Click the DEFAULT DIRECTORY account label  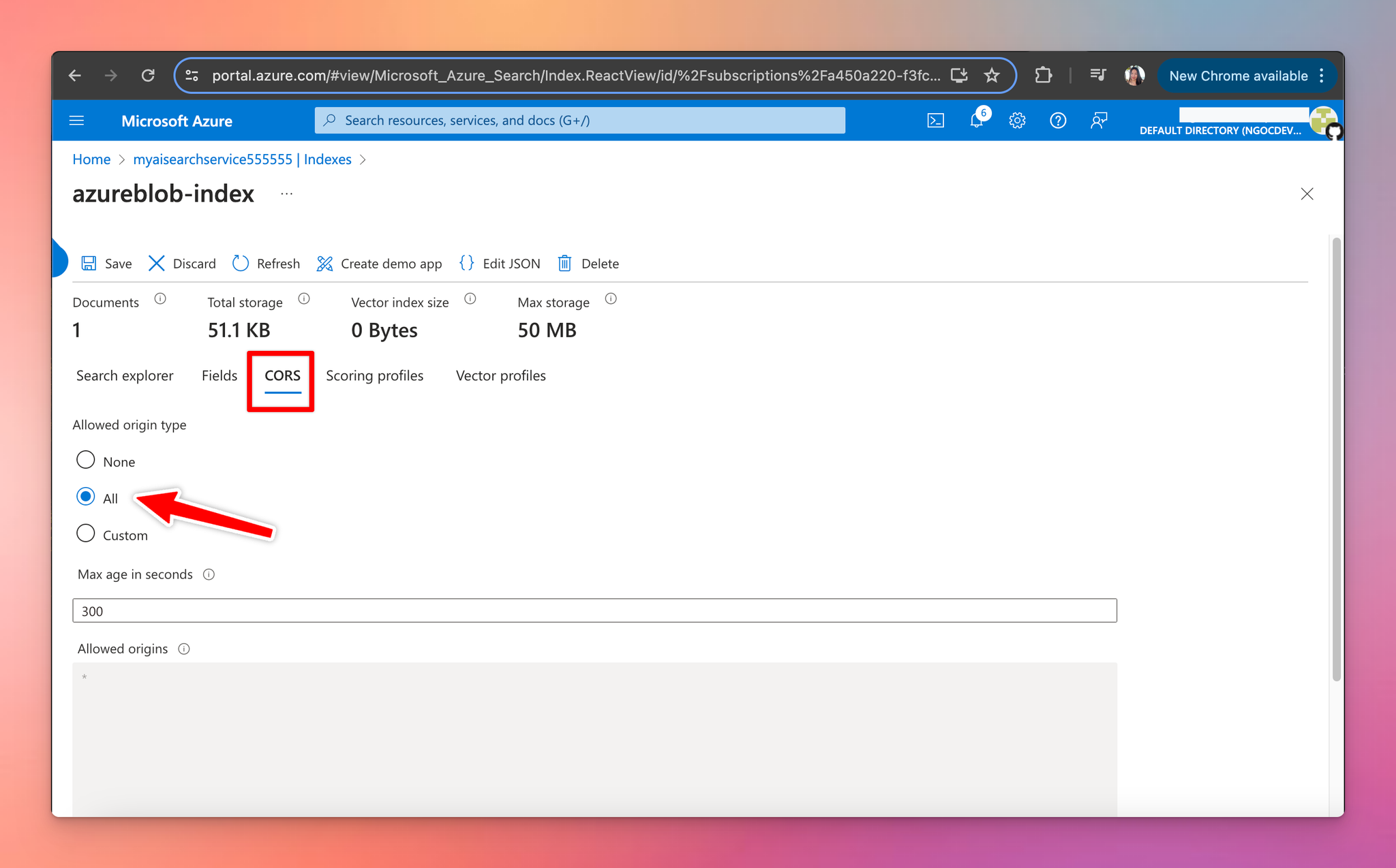click(x=1220, y=131)
